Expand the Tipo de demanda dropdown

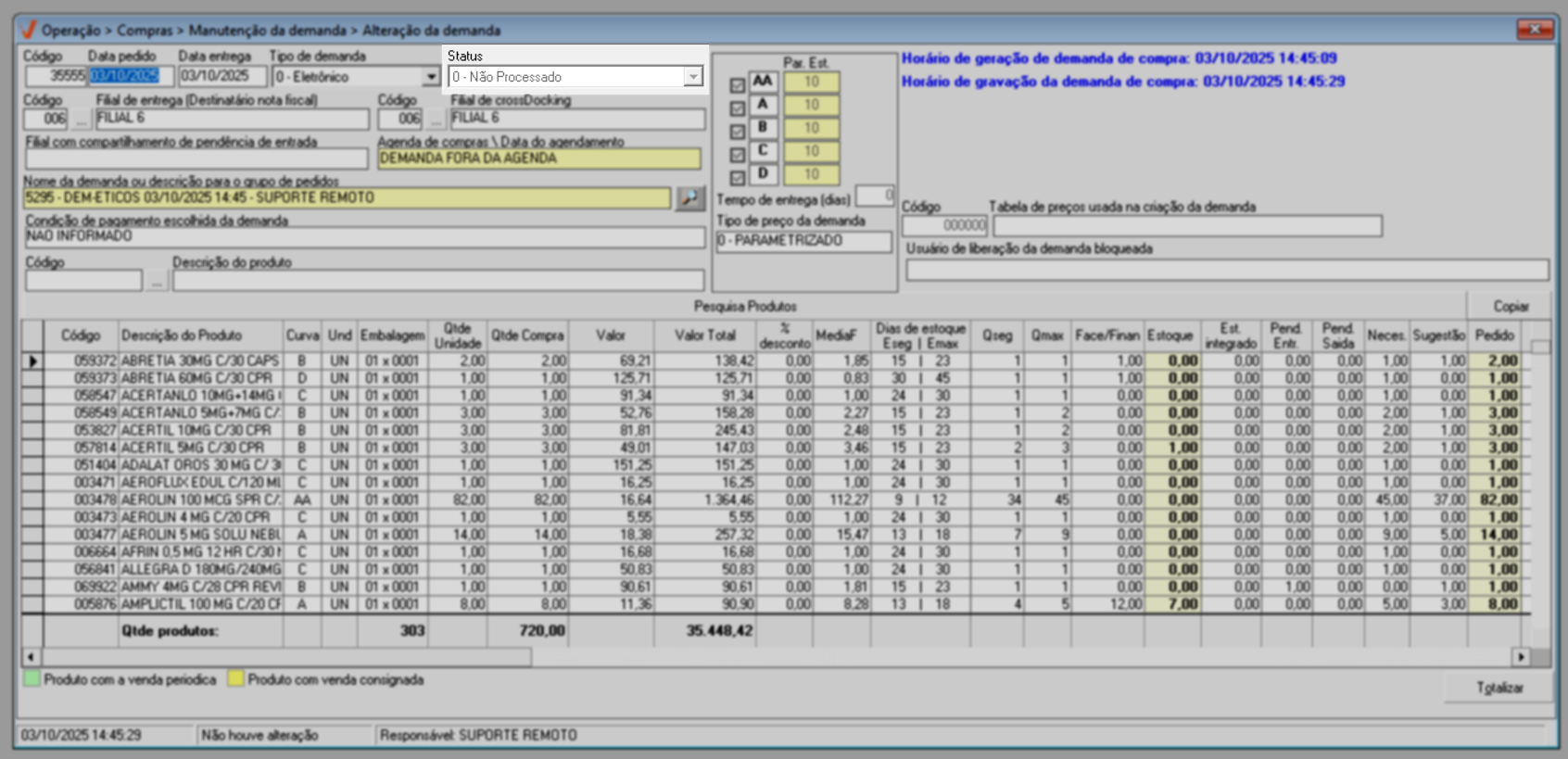(430, 77)
